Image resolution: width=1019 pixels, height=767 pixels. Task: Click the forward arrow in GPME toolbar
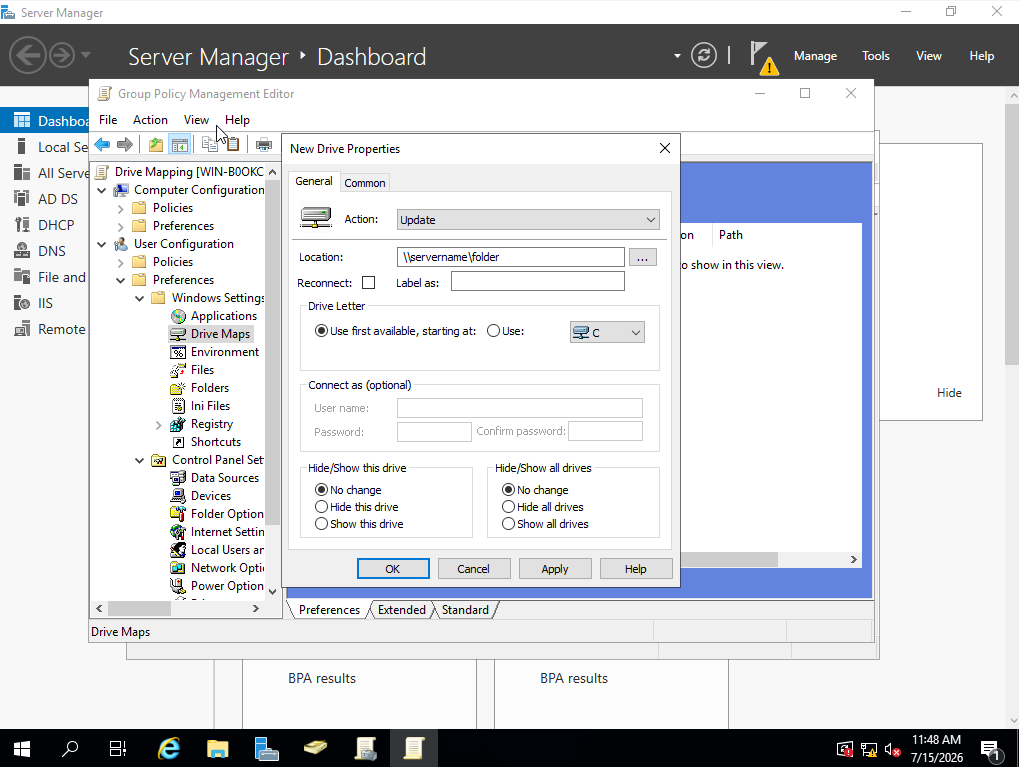tap(125, 144)
